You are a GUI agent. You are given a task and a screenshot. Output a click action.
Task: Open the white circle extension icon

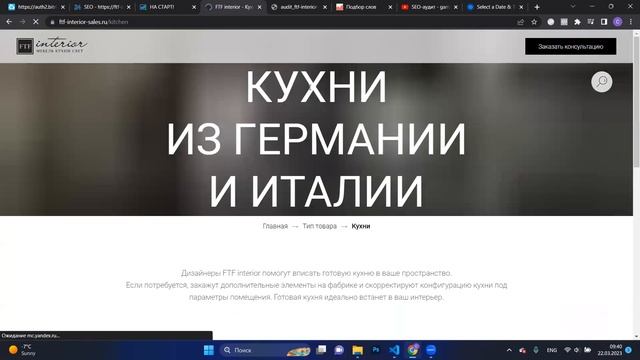click(x=551, y=22)
